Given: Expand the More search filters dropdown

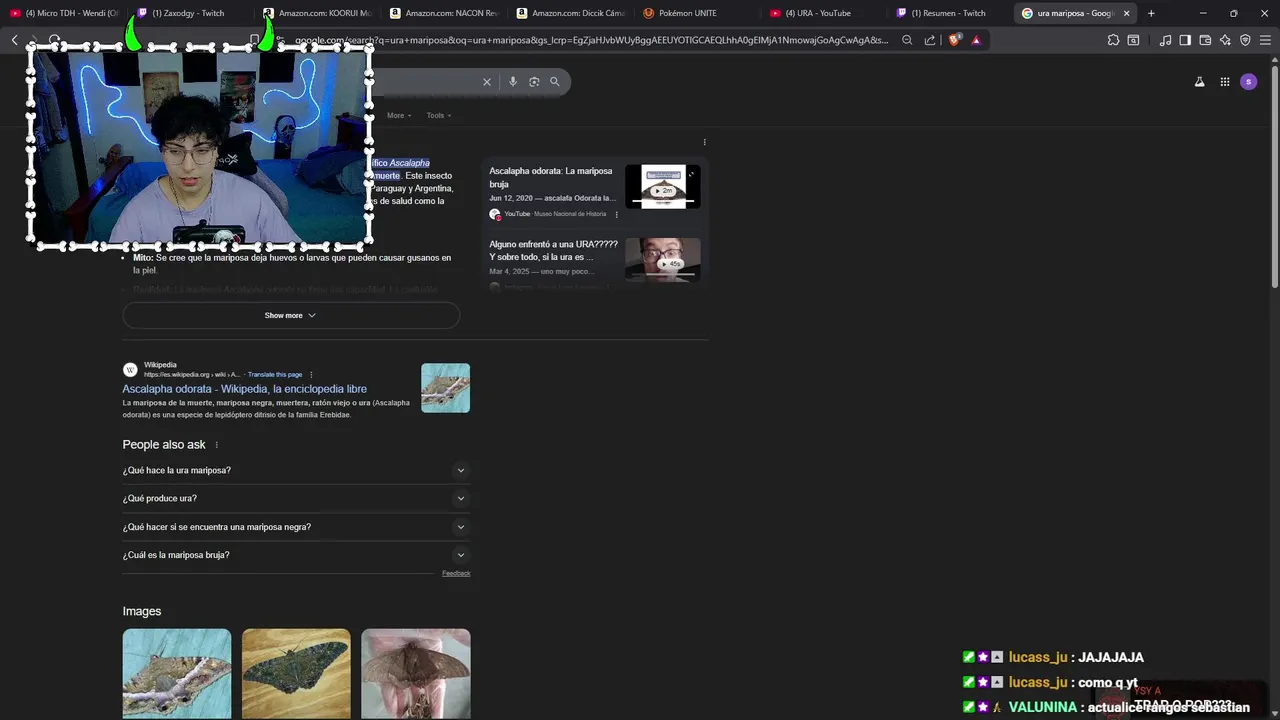Looking at the screenshot, I should [x=399, y=115].
